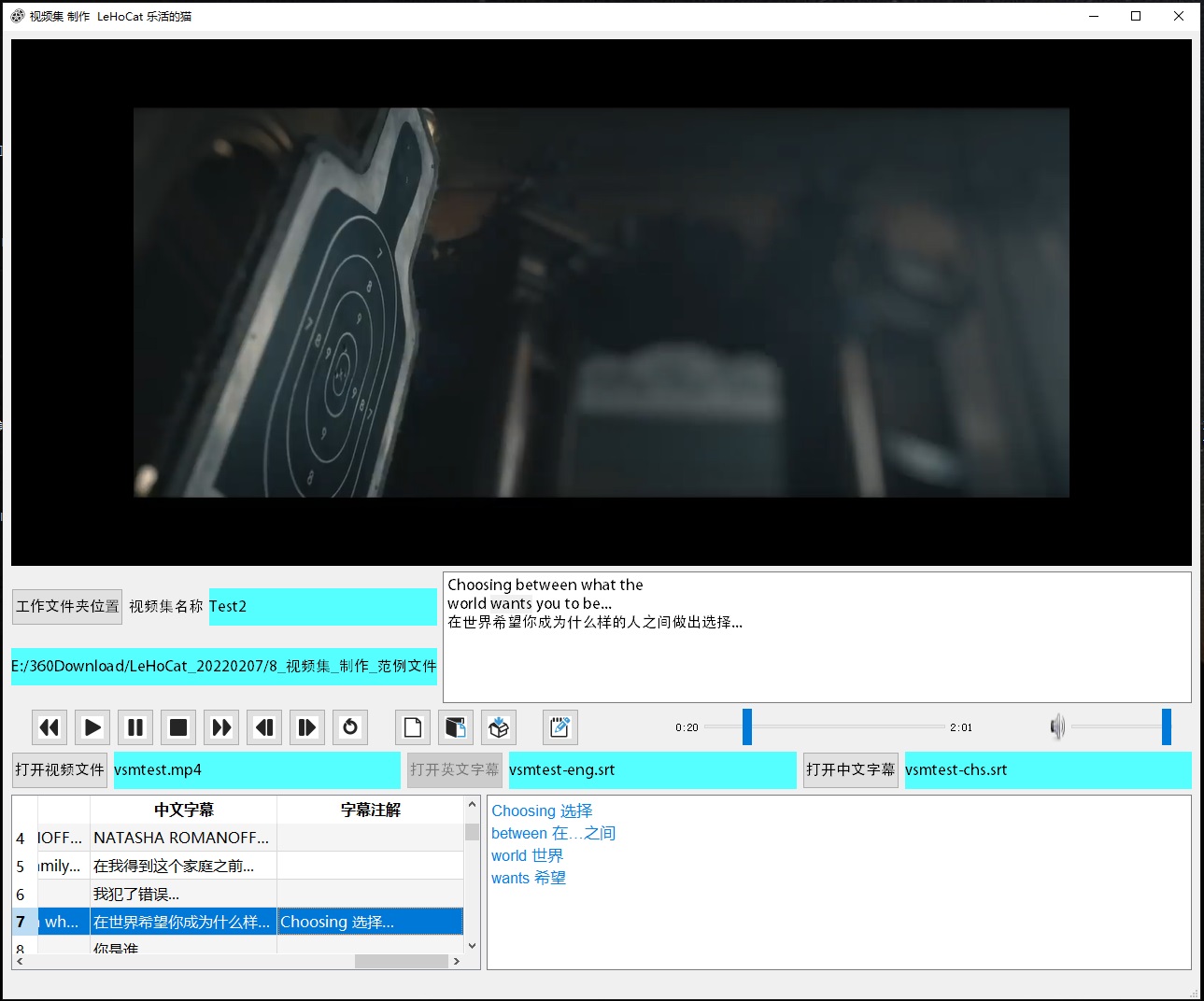Screen dimensions: 1204x1001
Task: Click the wh... English cell in row 7
Action: click(64, 922)
